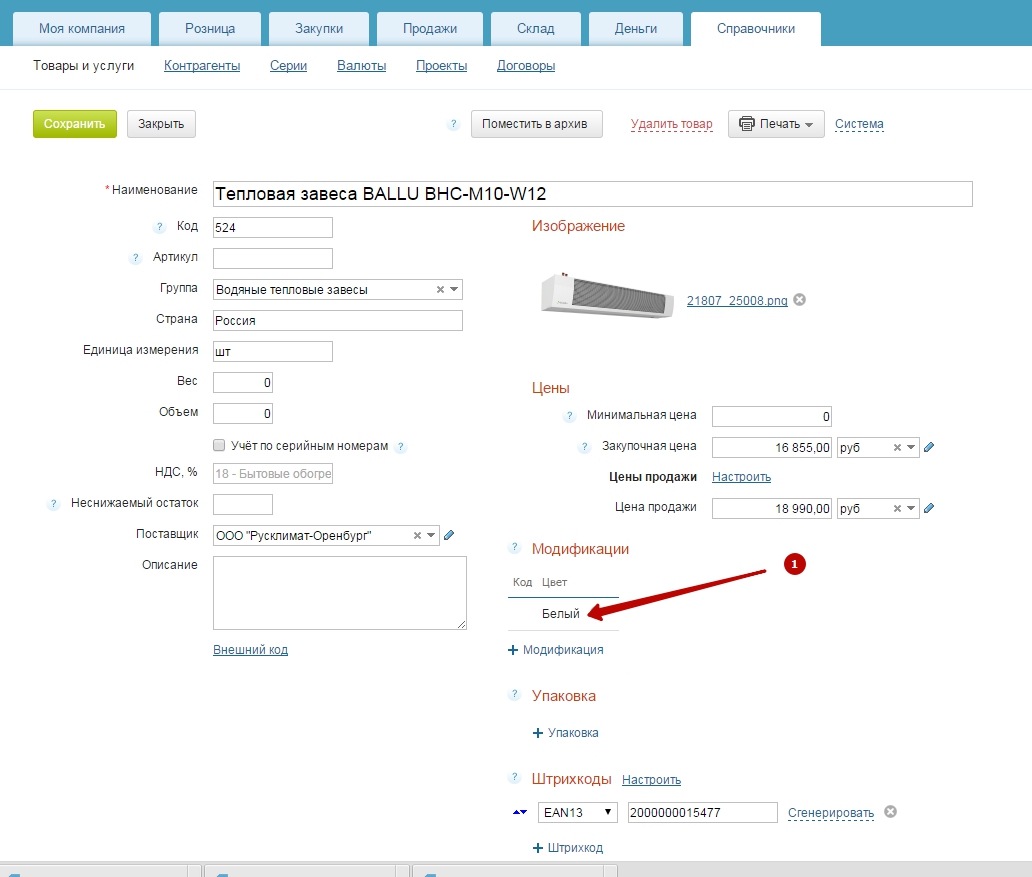Image resolution: width=1032 pixels, height=877 pixels.
Task: Click plus icon to add Штрихкод
Action: [538, 848]
